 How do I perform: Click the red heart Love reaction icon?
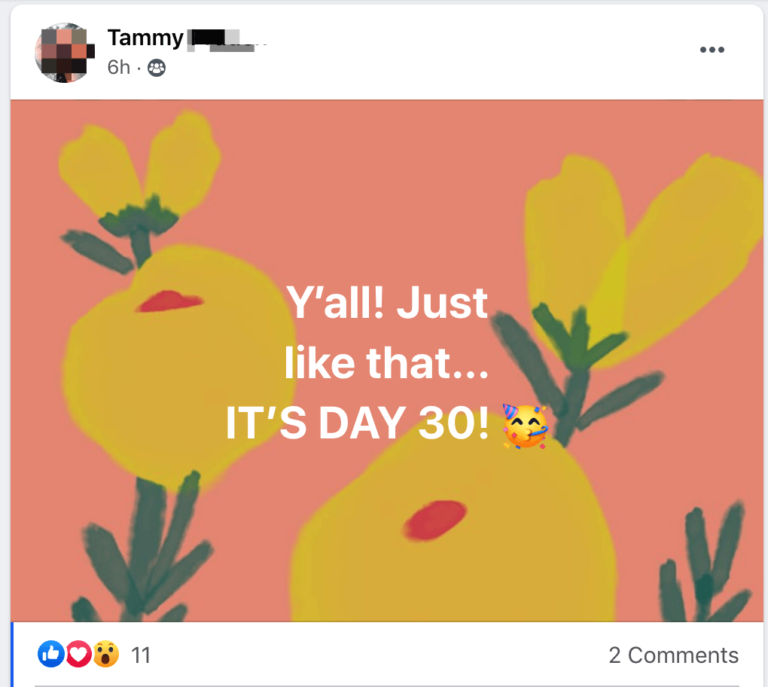pyautogui.click(x=78, y=655)
